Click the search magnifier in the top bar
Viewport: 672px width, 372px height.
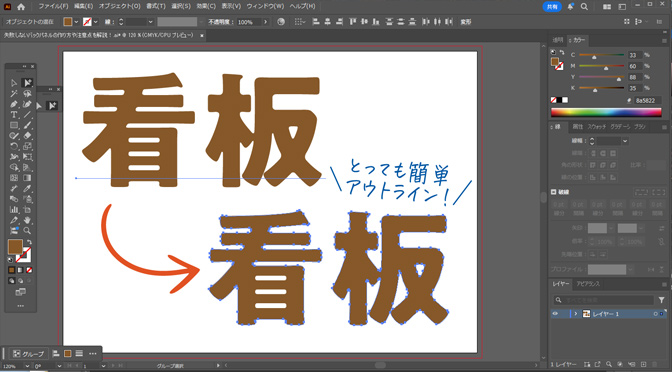584,7
